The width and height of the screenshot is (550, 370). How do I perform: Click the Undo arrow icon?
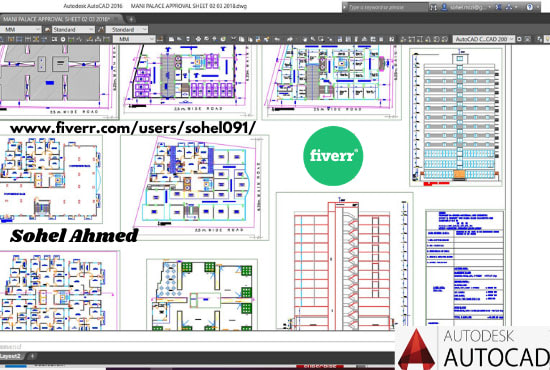[x=277, y=39]
